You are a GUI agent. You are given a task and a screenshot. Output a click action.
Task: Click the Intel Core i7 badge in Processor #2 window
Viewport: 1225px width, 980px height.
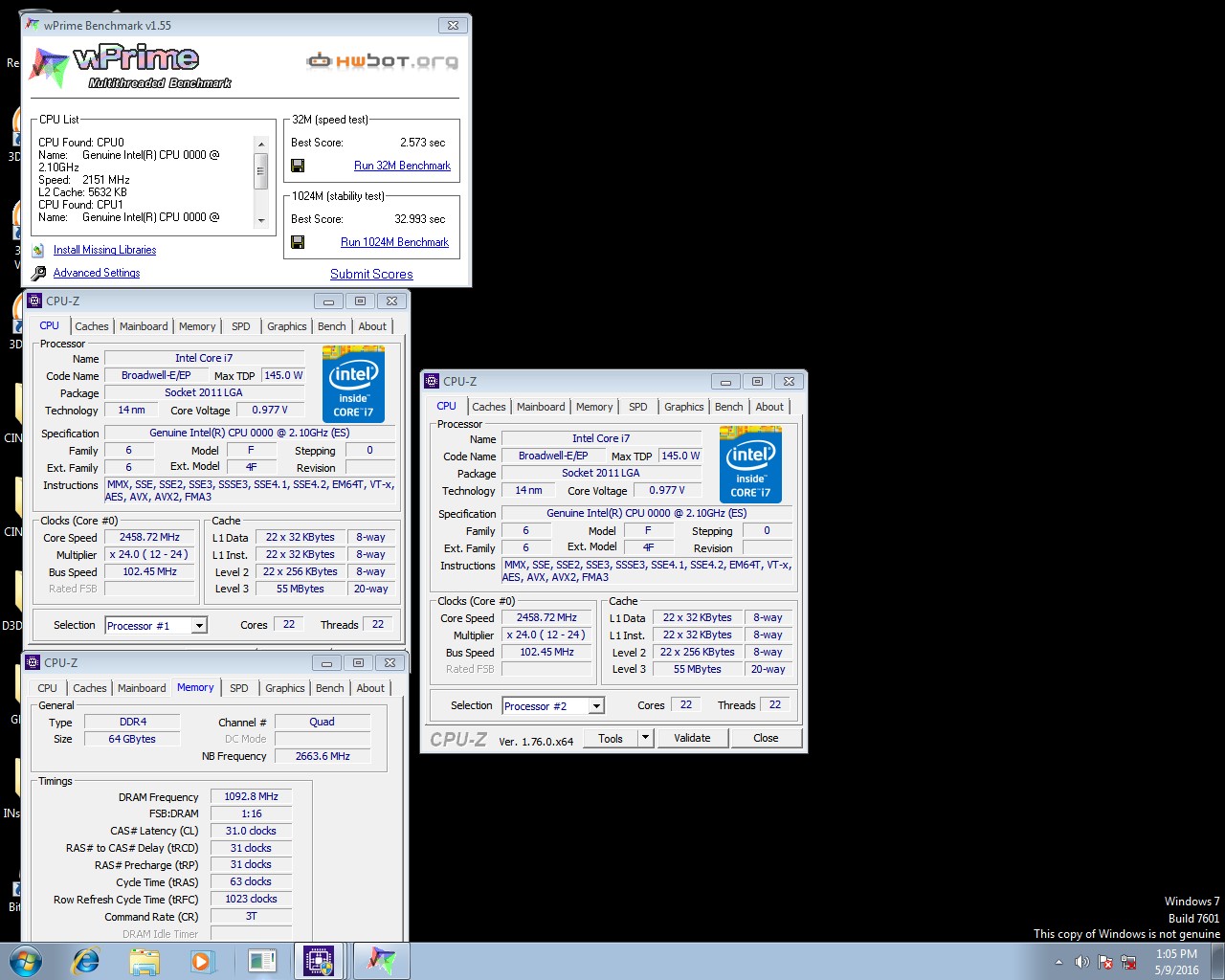tap(750, 465)
